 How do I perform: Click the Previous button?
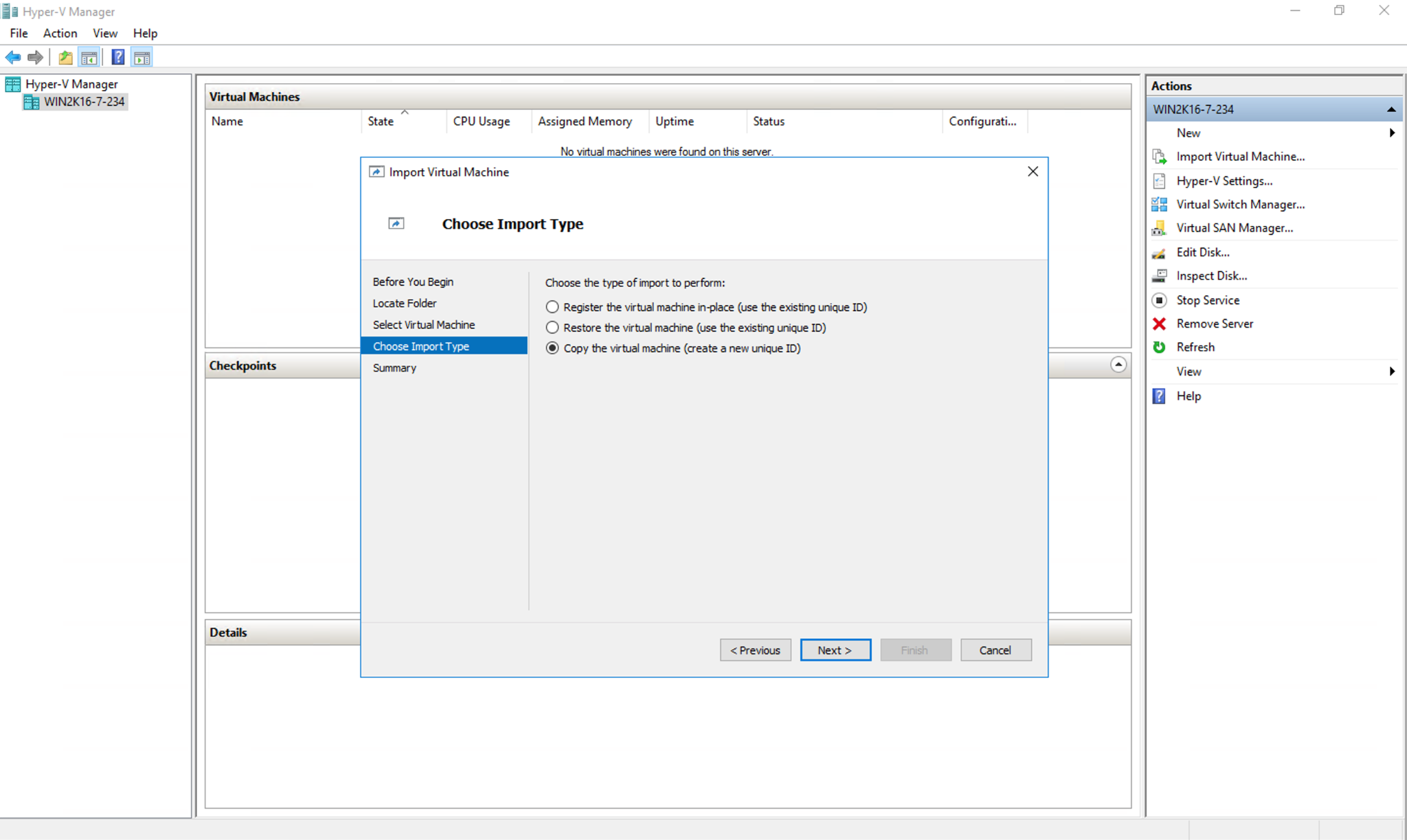coord(755,650)
